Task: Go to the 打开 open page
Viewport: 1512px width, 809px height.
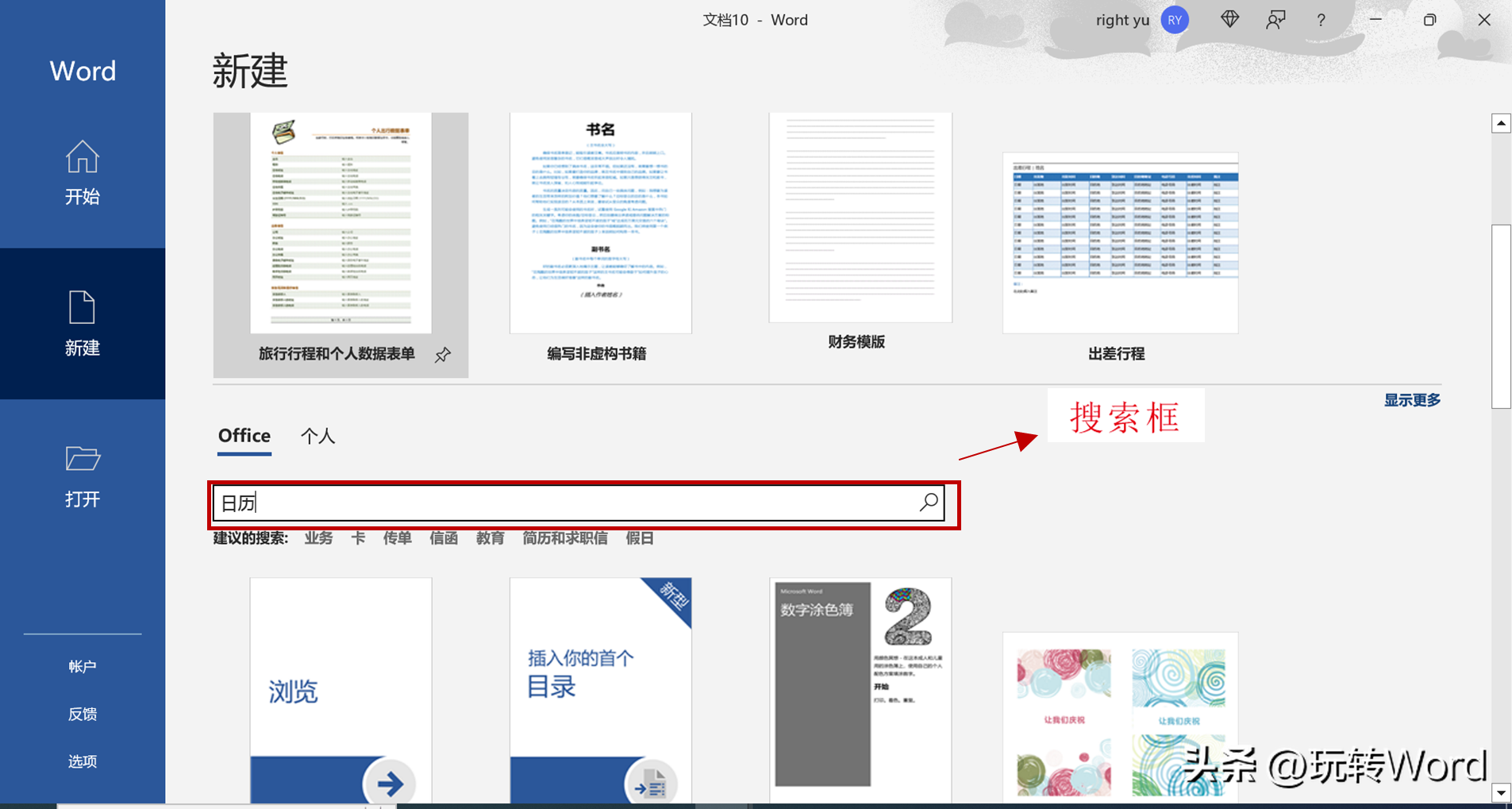Action: click(x=83, y=475)
